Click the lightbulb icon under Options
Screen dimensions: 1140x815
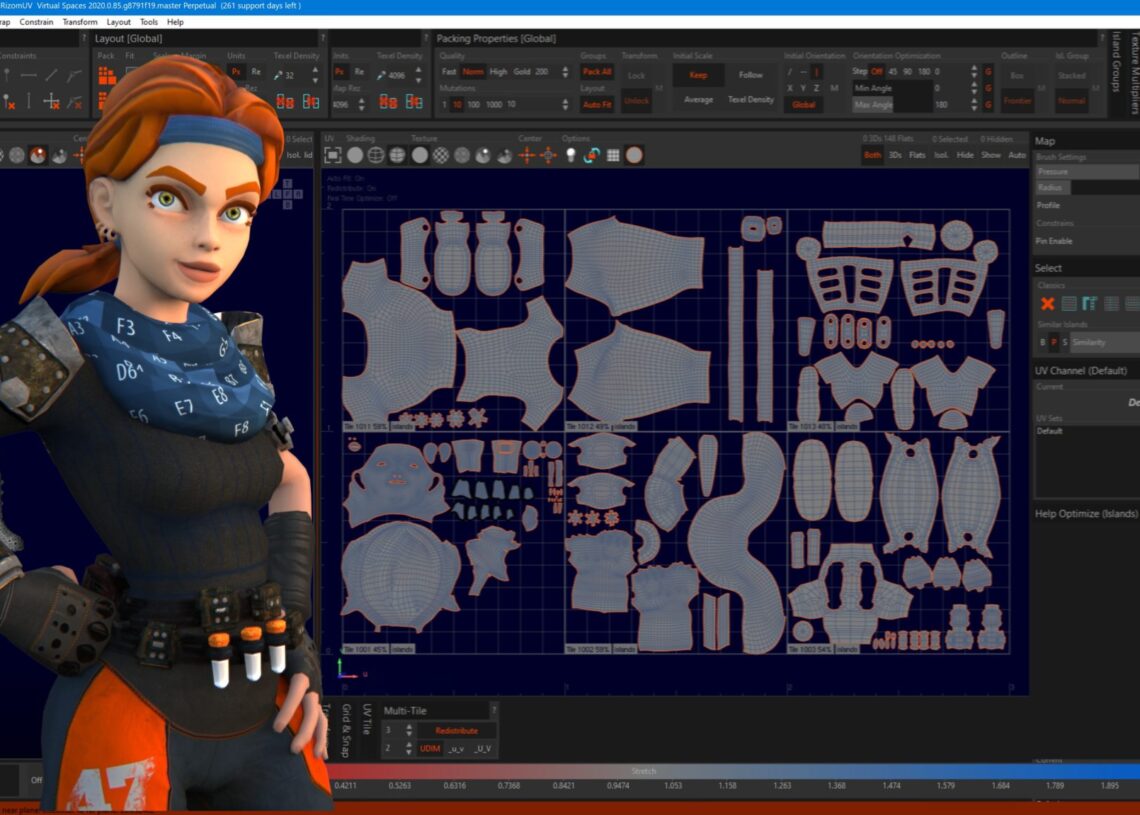tap(571, 155)
